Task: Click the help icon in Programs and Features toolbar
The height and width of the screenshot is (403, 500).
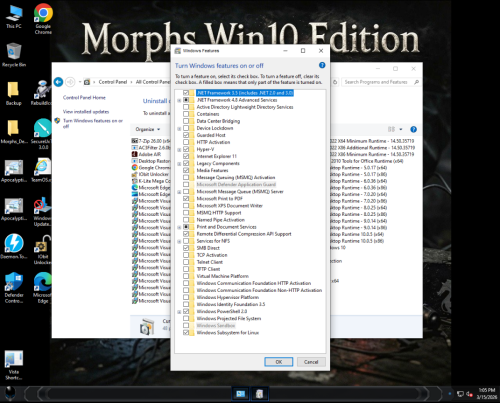Action: click(x=413, y=129)
